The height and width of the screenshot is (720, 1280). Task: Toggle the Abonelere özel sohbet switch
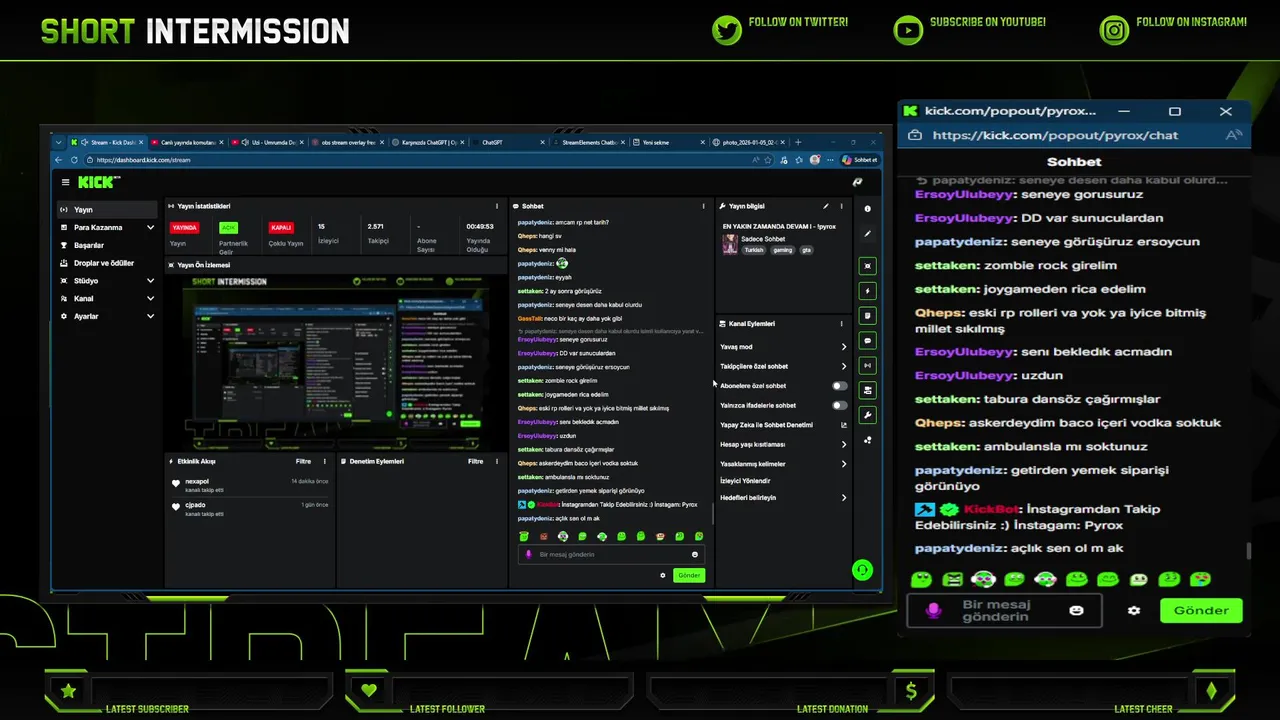(x=839, y=386)
